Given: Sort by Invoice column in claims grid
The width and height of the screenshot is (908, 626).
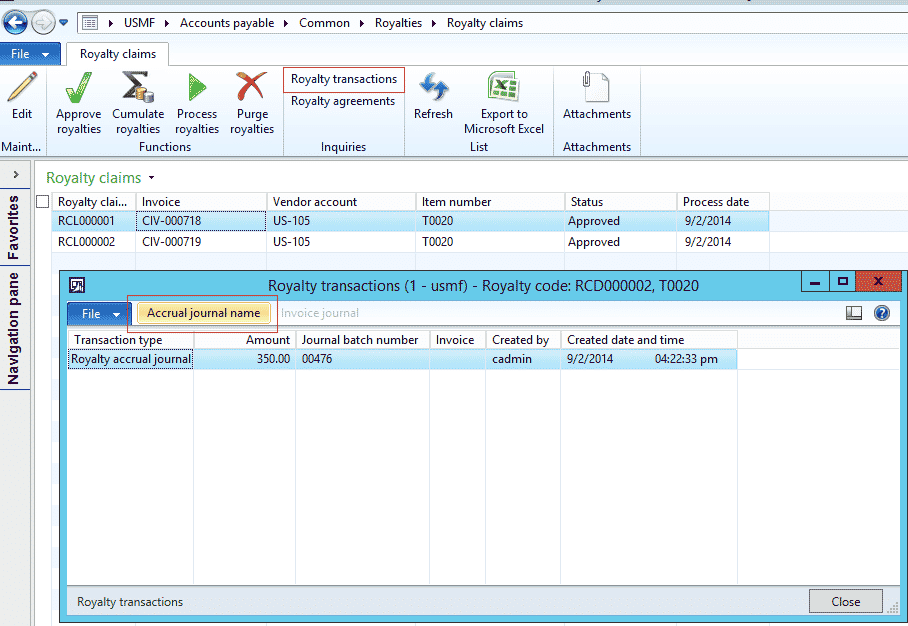Looking at the screenshot, I should [201, 202].
